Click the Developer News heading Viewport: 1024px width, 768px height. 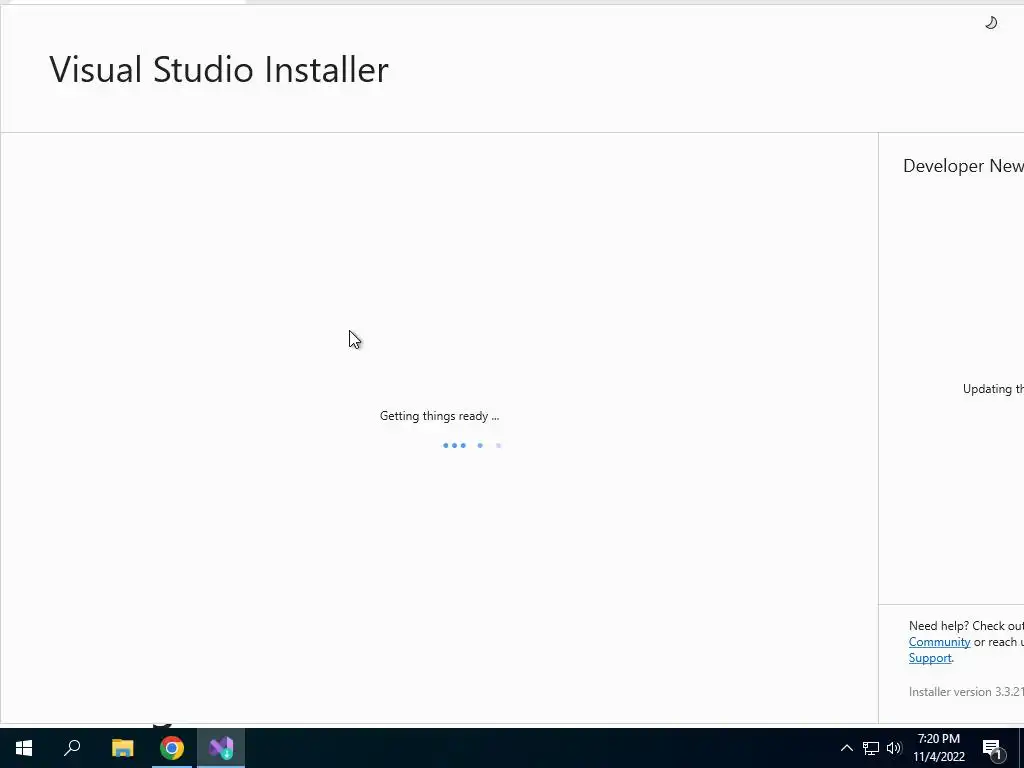pos(963,166)
